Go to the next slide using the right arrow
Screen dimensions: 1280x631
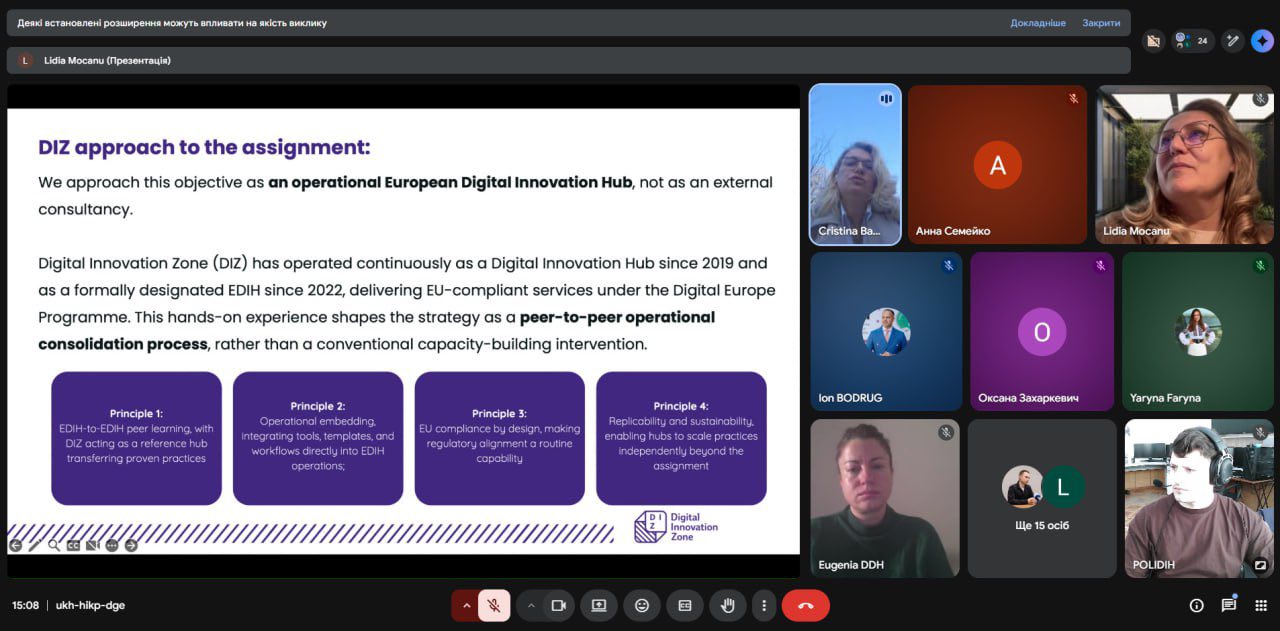tap(131, 545)
